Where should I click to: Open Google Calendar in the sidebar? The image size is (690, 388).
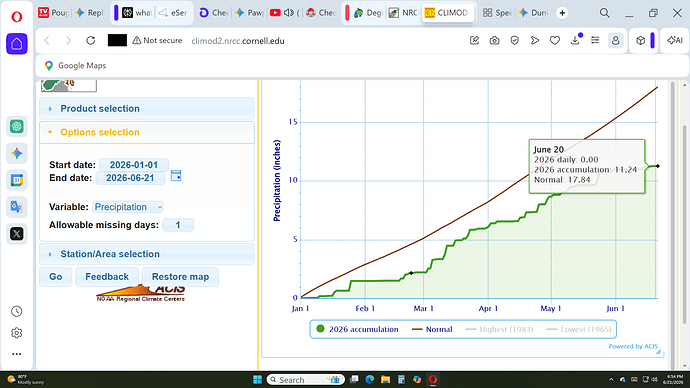17,180
